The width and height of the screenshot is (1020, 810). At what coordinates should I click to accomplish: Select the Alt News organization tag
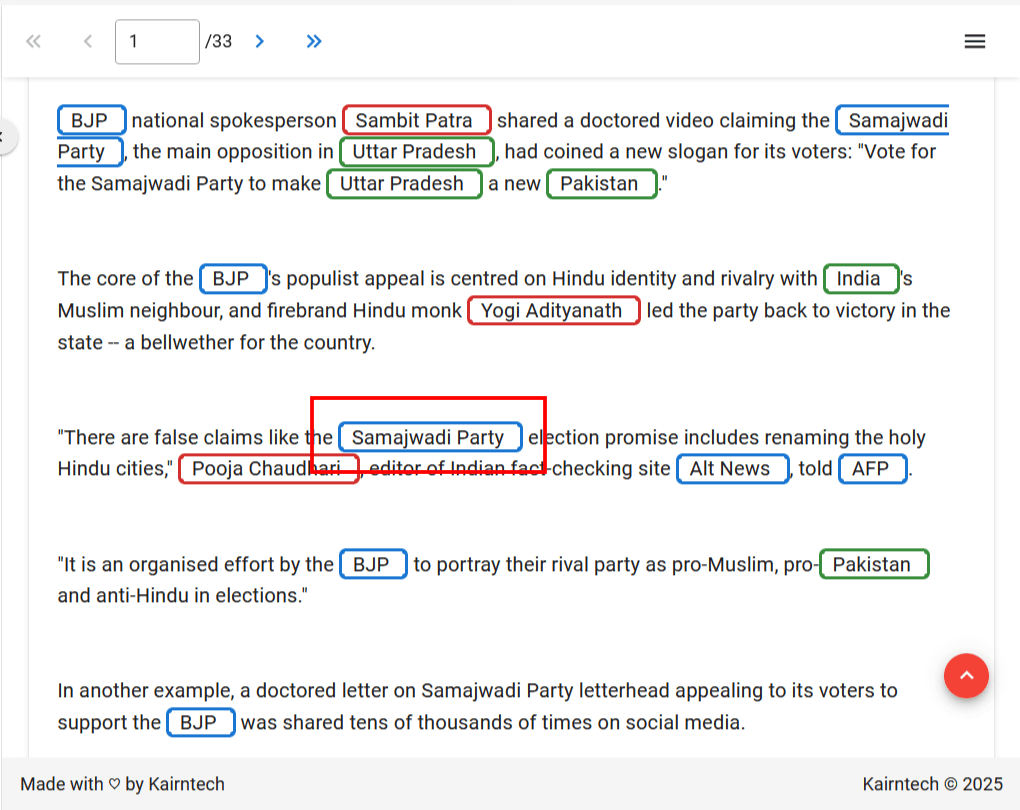[732, 469]
